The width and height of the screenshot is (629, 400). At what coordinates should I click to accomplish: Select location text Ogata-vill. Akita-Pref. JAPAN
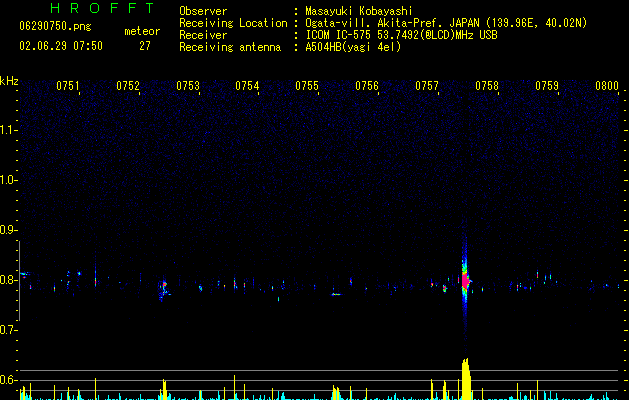pyautogui.click(x=392, y=23)
